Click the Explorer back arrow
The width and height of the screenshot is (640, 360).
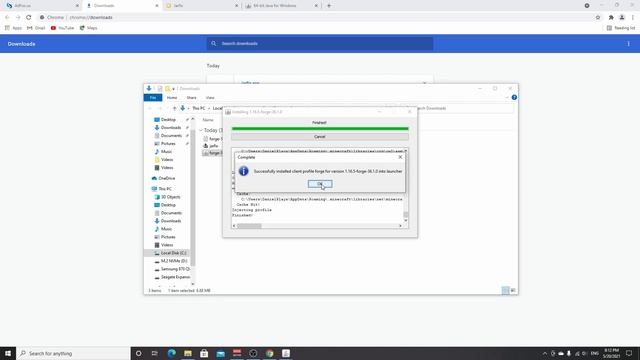tap(150, 108)
